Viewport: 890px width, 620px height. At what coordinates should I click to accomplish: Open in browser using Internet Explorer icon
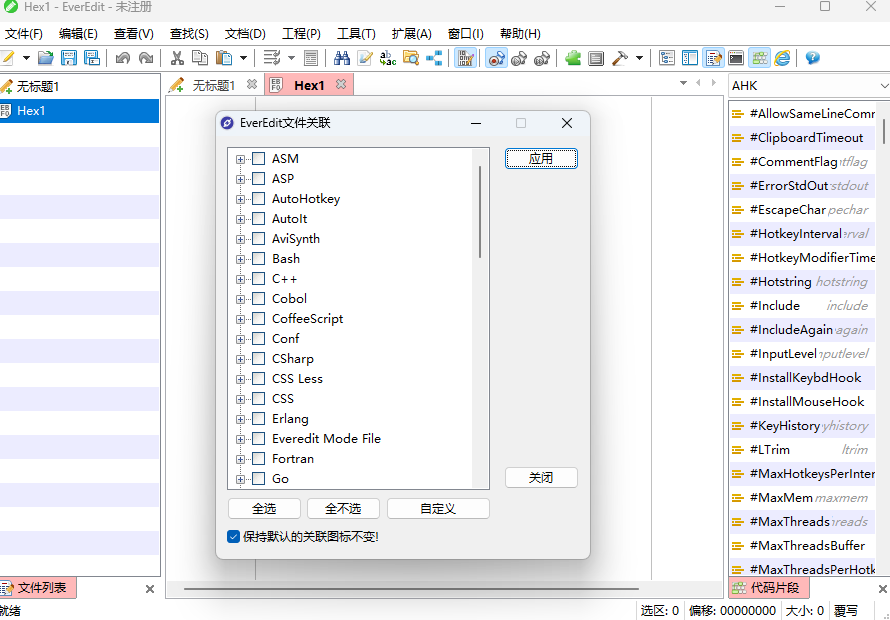pyautogui.click(x=782, y=58)
